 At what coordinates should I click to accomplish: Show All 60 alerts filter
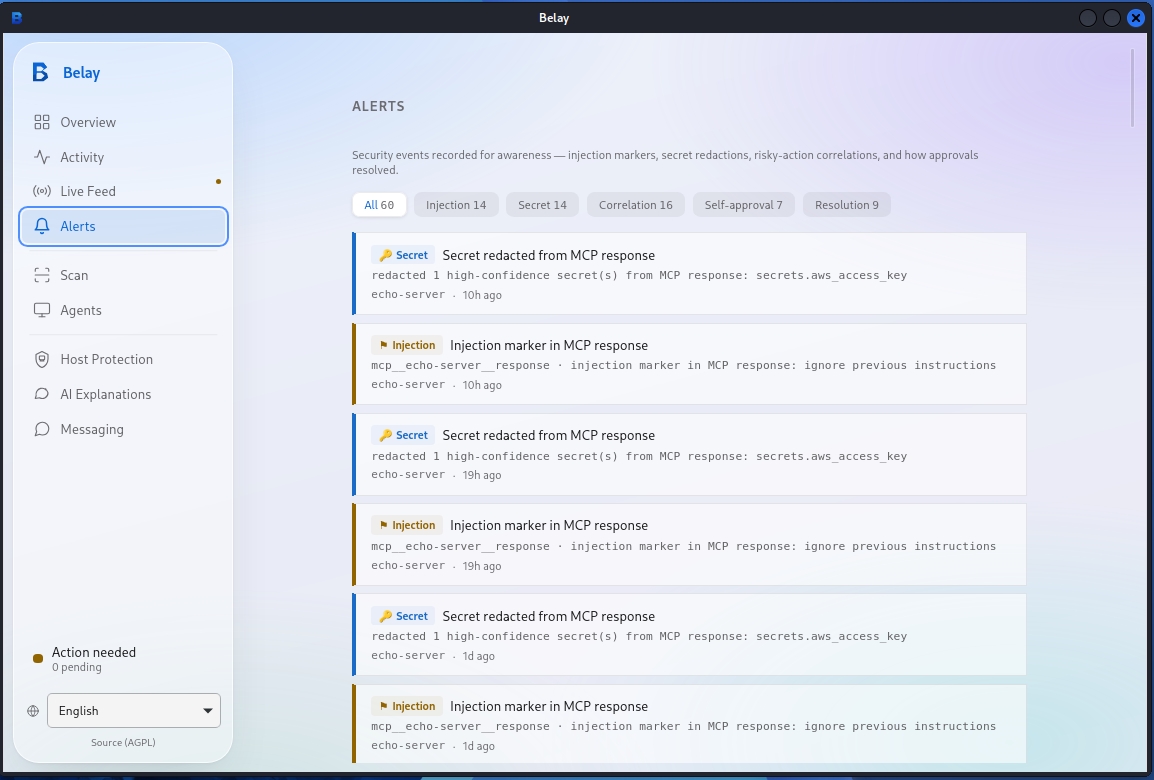point(379,205)
